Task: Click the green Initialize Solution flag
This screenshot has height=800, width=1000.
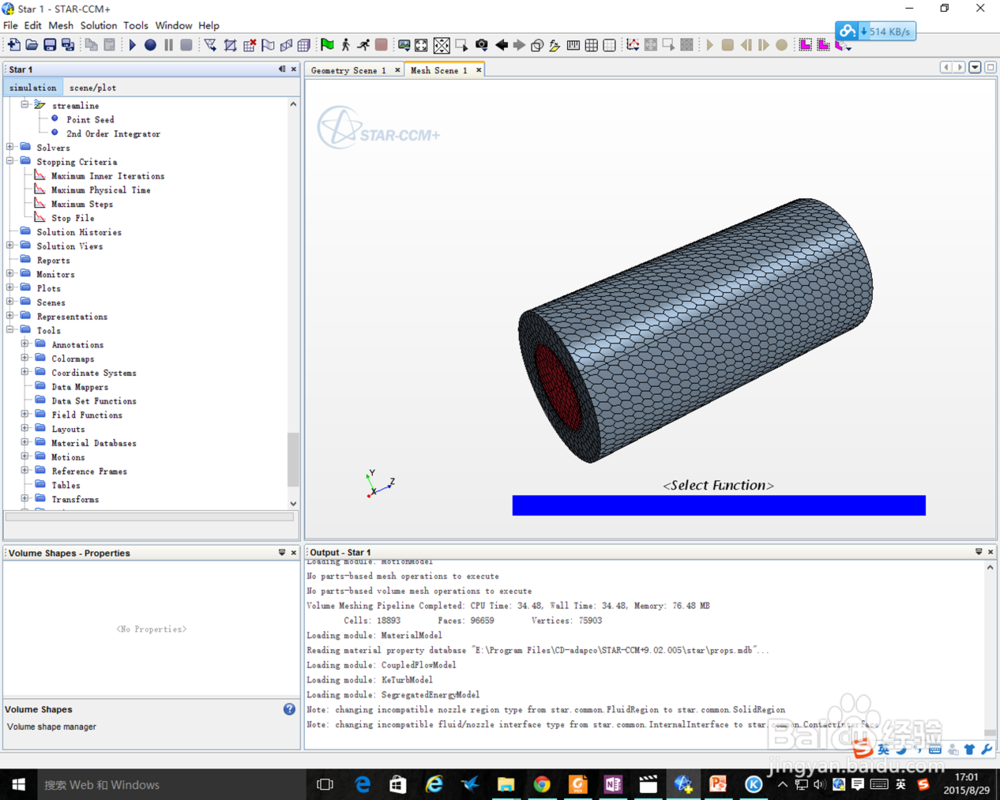Action: 327,45
